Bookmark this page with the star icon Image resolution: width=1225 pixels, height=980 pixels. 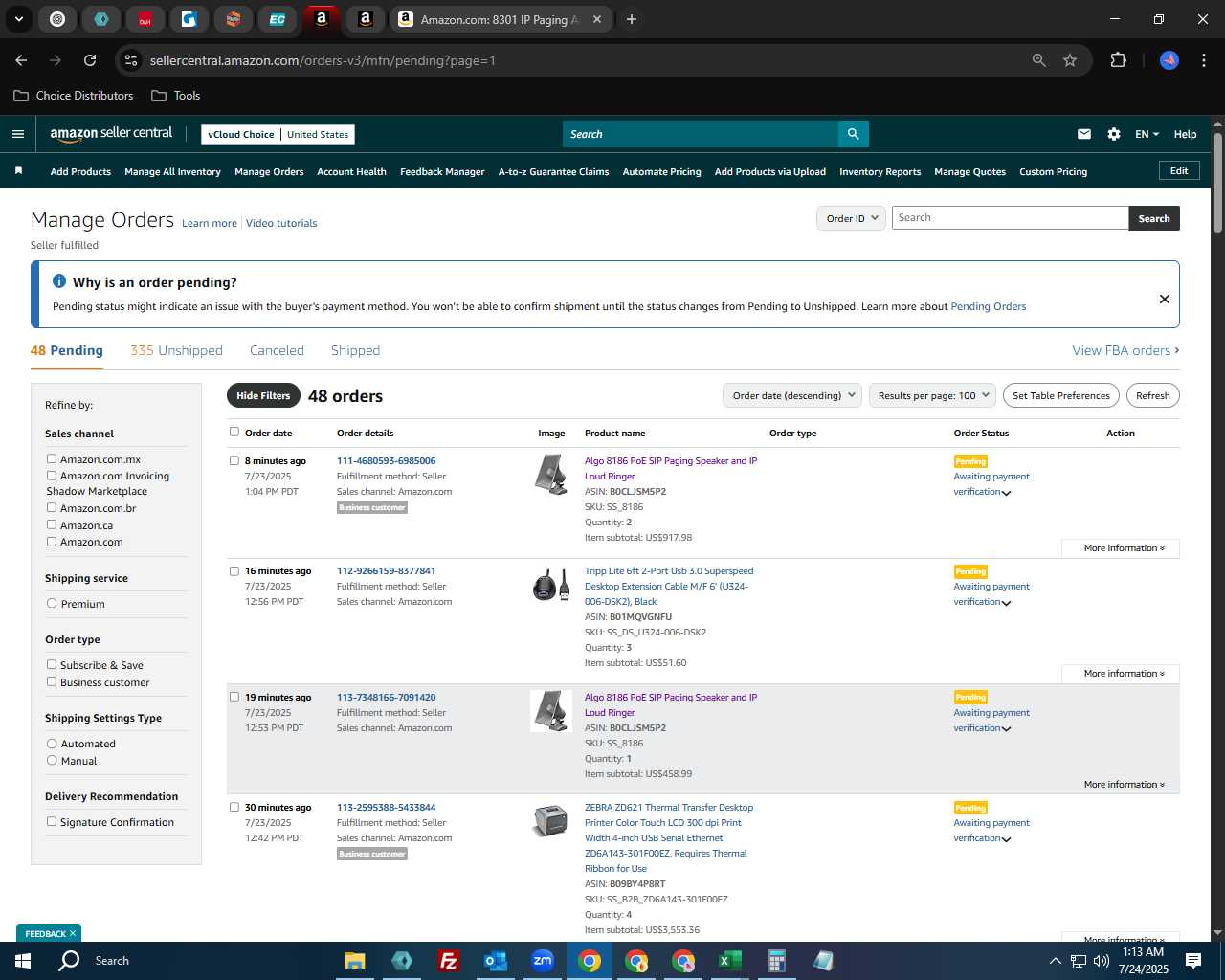(1070, 60)
